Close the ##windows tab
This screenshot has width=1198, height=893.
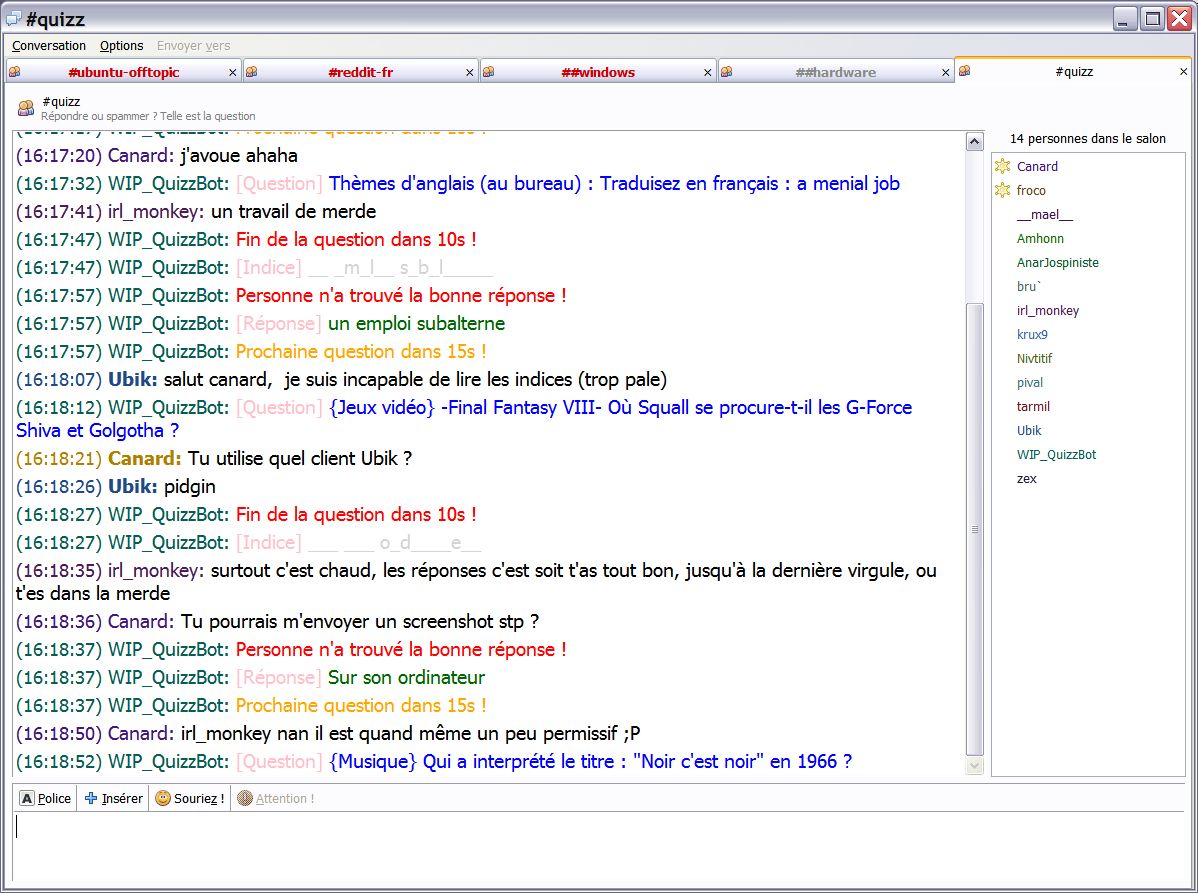[707, 73]
